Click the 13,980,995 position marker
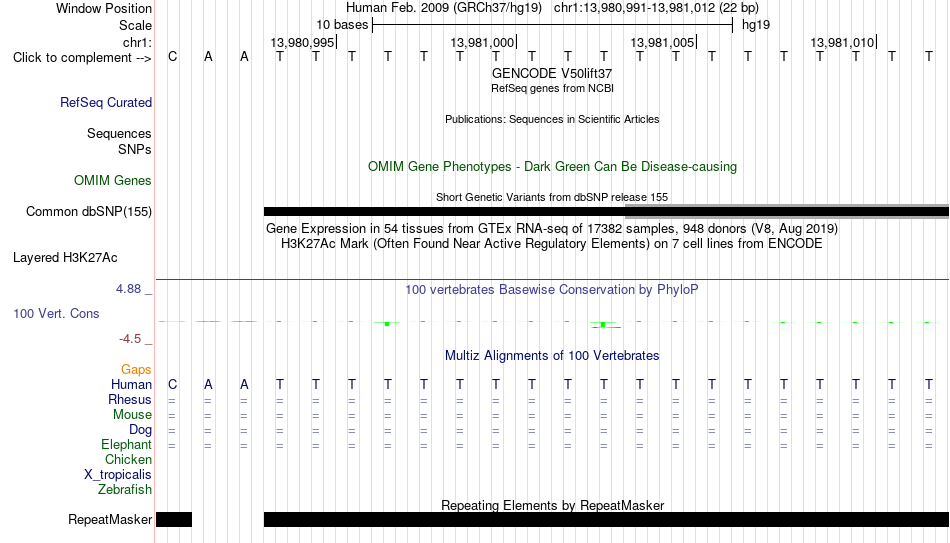The image size is (950, 543). point(302,42)
